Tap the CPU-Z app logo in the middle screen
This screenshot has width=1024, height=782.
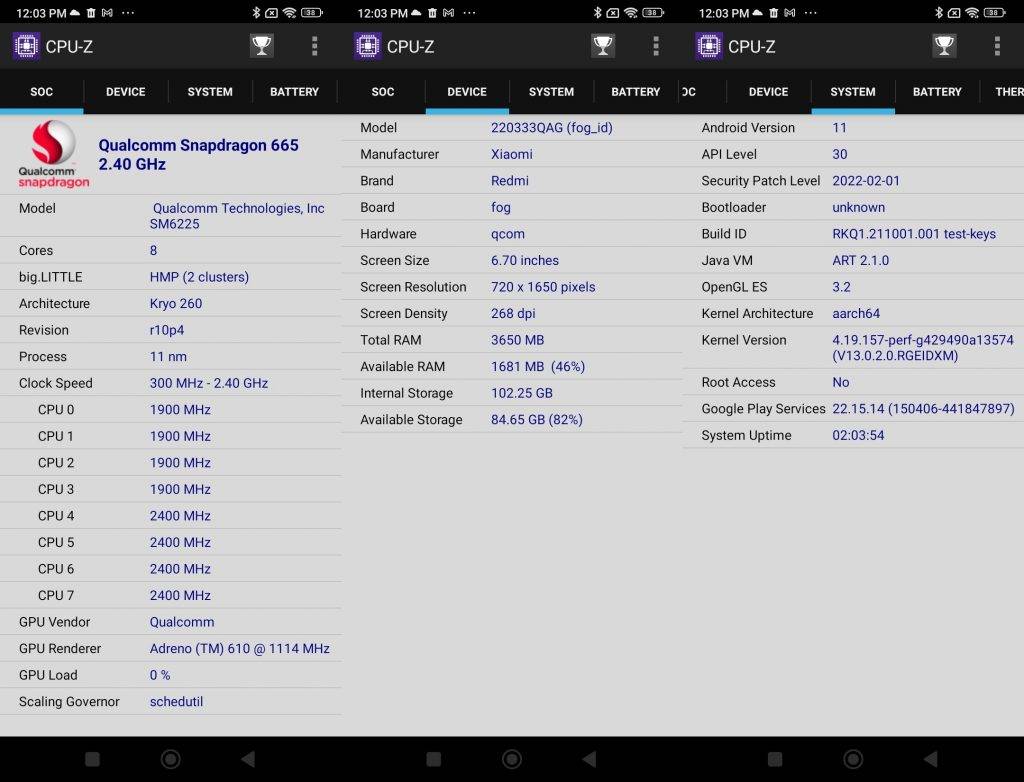pos(368,46)
